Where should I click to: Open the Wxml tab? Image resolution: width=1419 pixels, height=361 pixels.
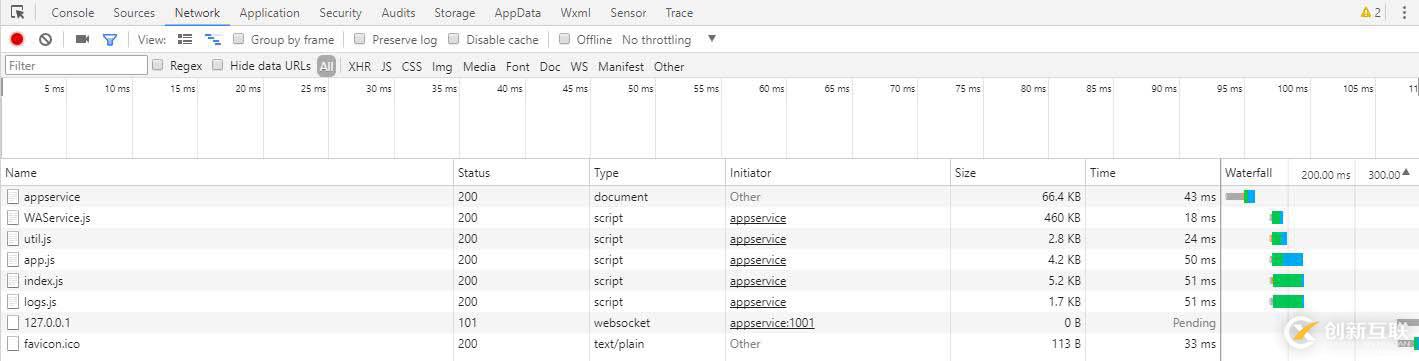575,13
